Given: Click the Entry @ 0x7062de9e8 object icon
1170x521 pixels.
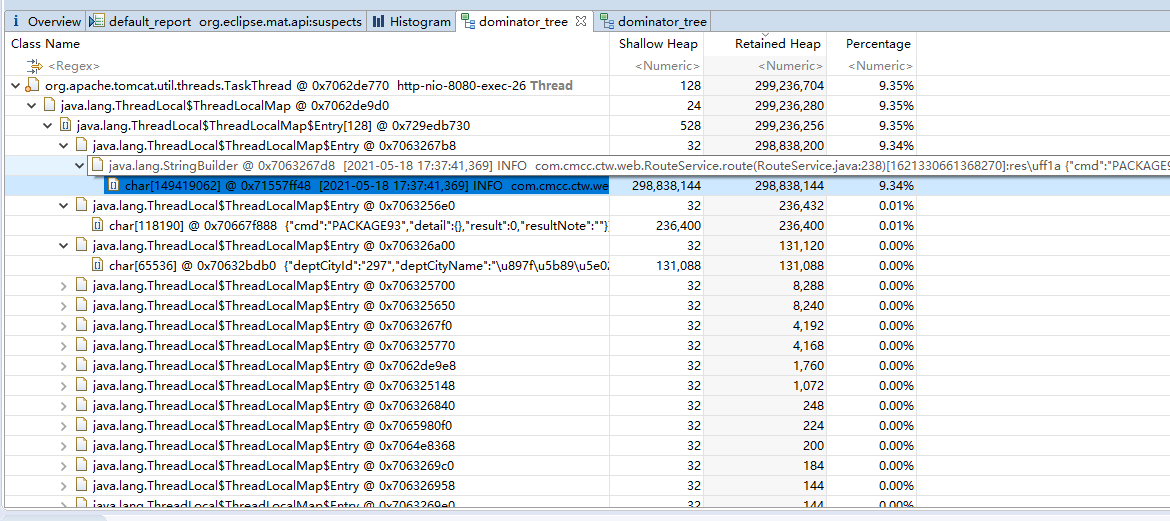Looking at the screenshot, I should 81,366.
